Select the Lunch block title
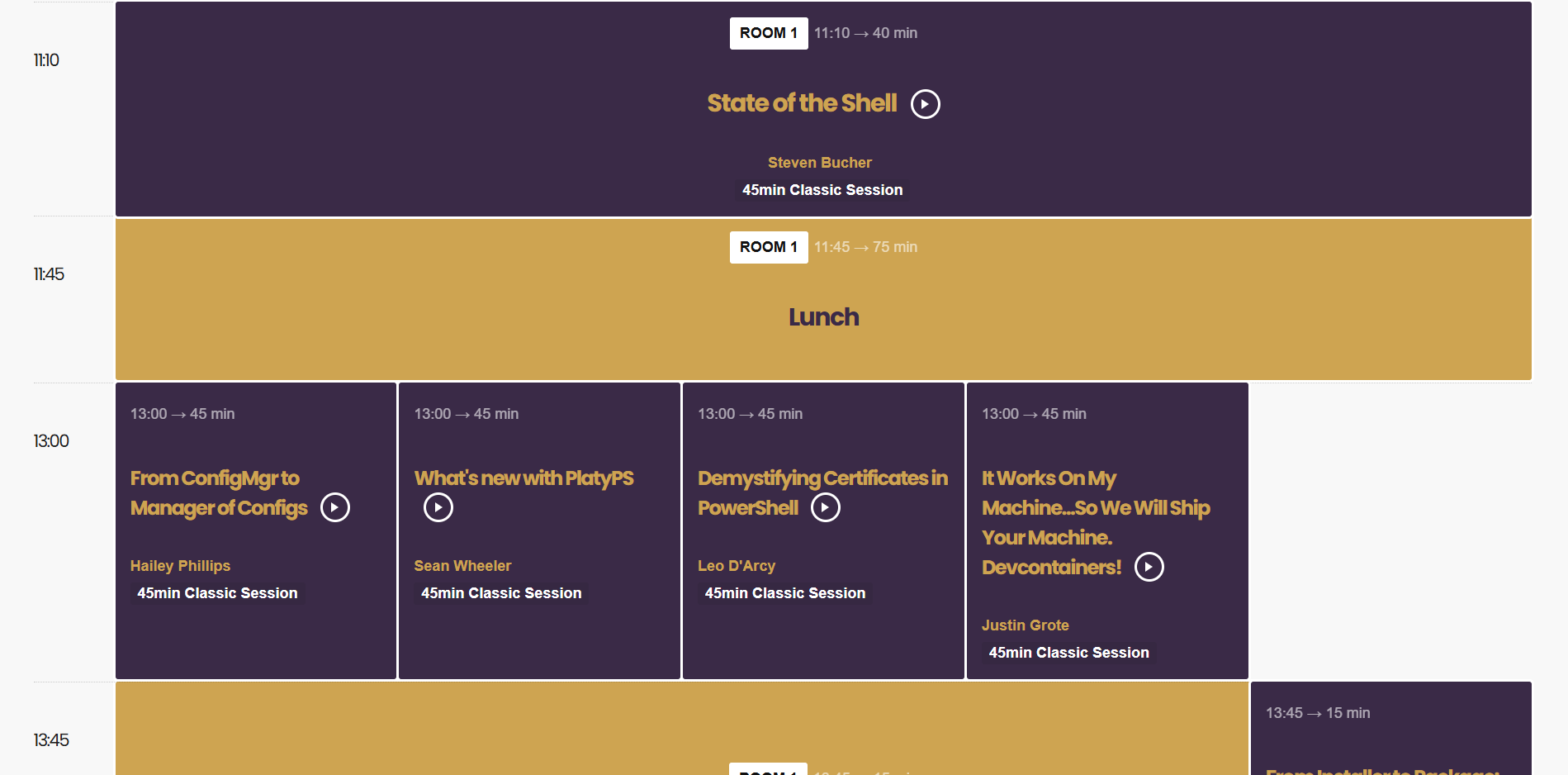This screenshot has width=1568, height=775. (x=823, y=317)
